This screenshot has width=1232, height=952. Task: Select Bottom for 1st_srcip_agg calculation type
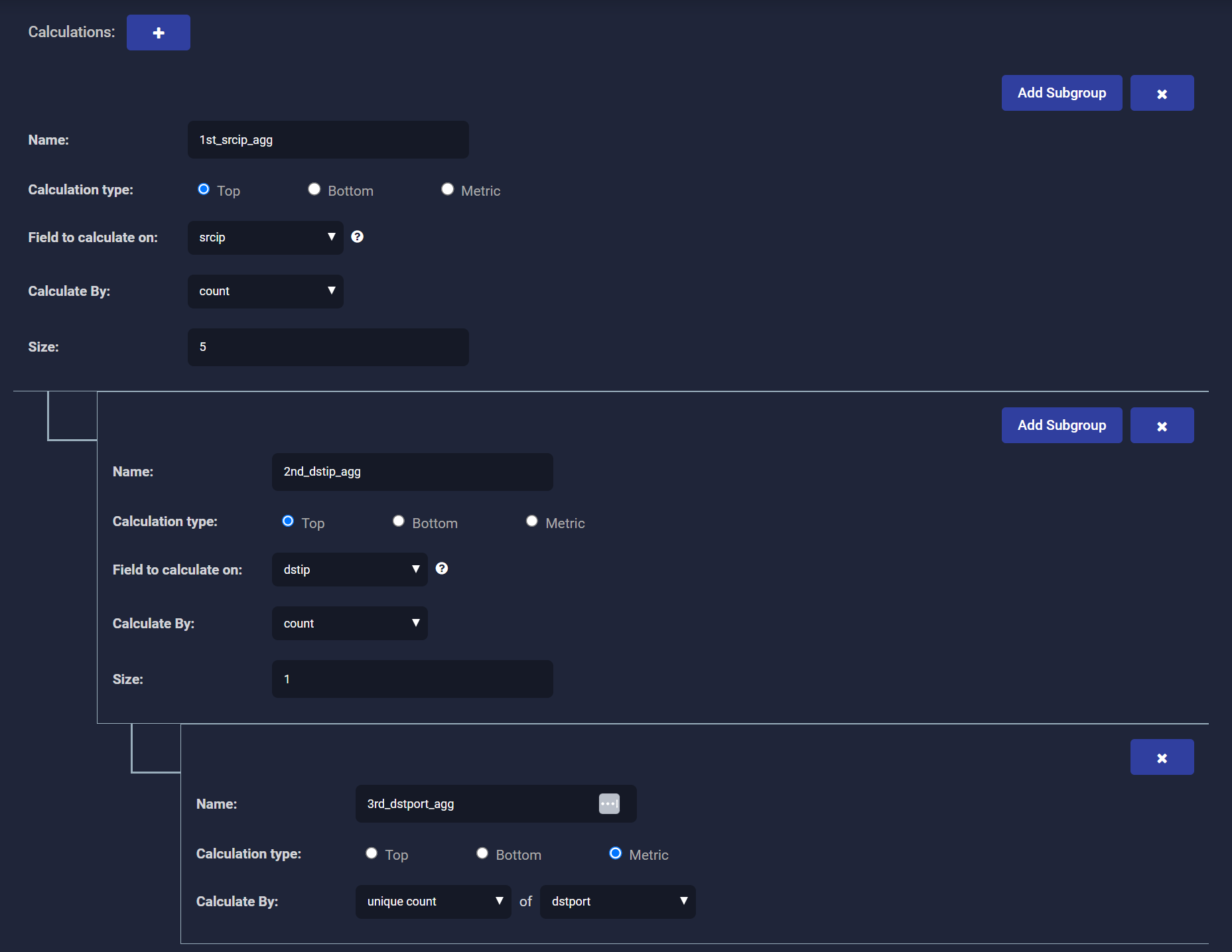click(314, 190)
